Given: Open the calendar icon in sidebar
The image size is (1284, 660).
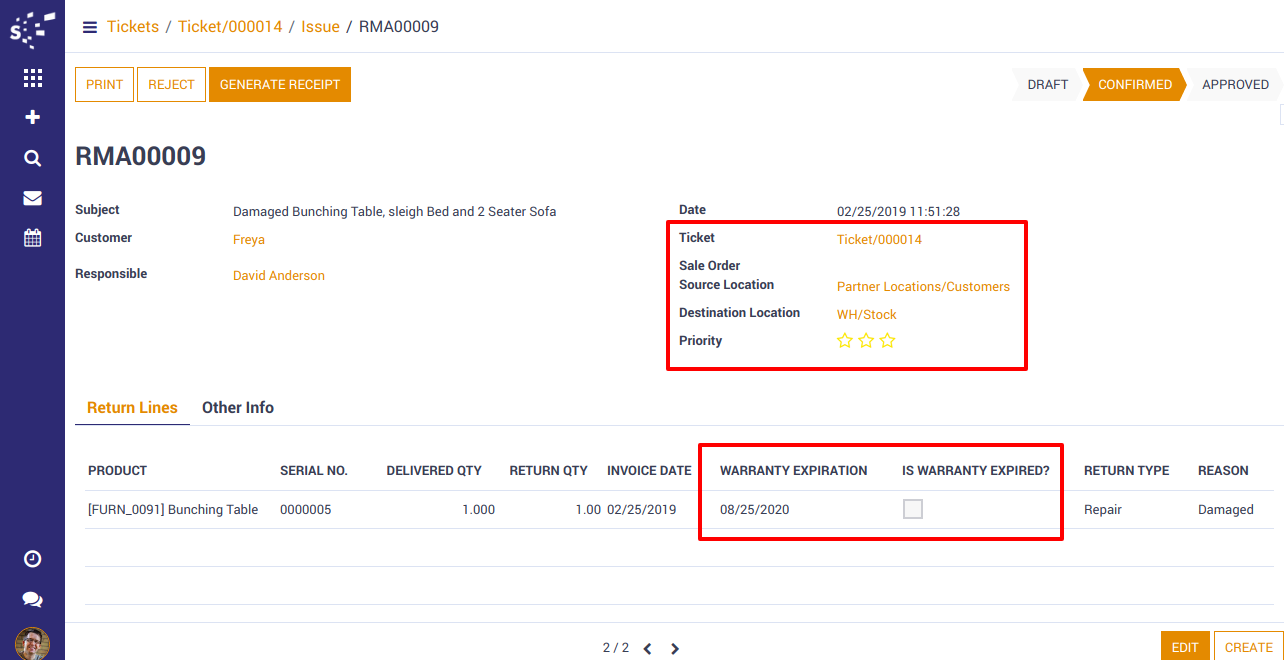Looking at the screenshot, I should pyautogui.click(x=32, y=238).
